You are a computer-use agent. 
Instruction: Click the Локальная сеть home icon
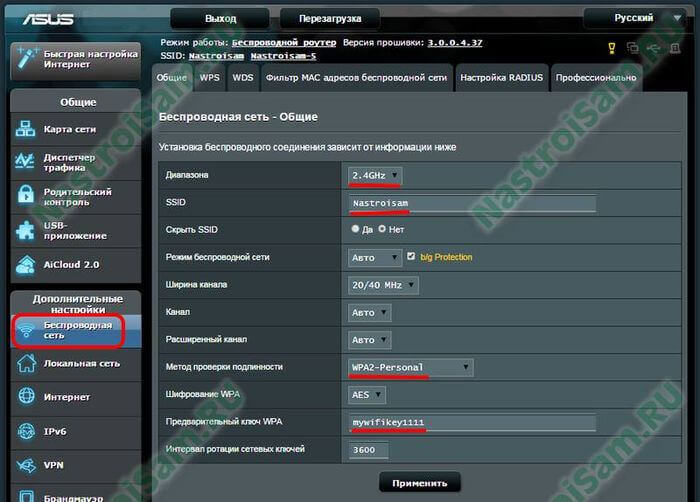pos(25,363)
